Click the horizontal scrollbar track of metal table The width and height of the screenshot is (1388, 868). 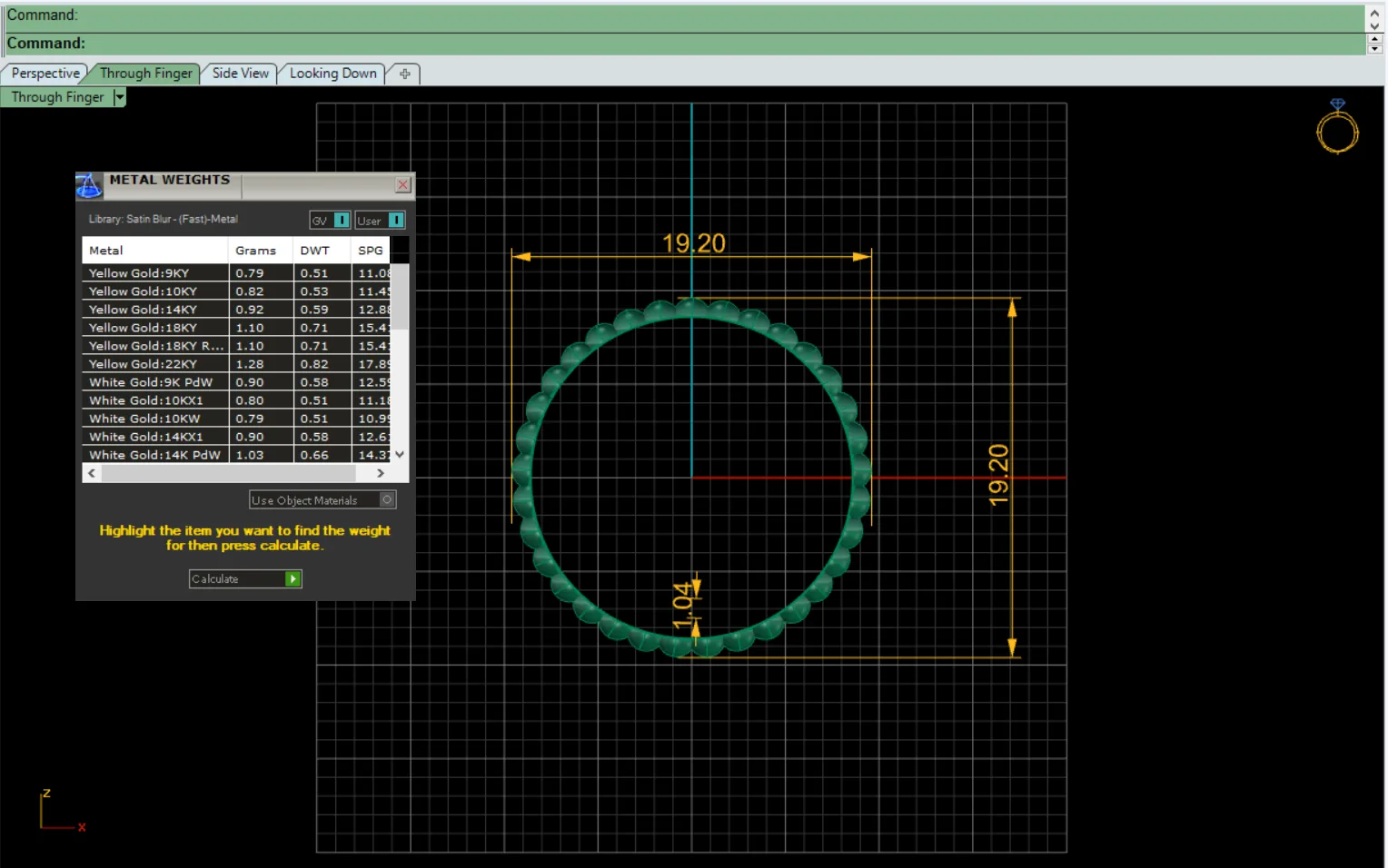[x=228, y=473]
